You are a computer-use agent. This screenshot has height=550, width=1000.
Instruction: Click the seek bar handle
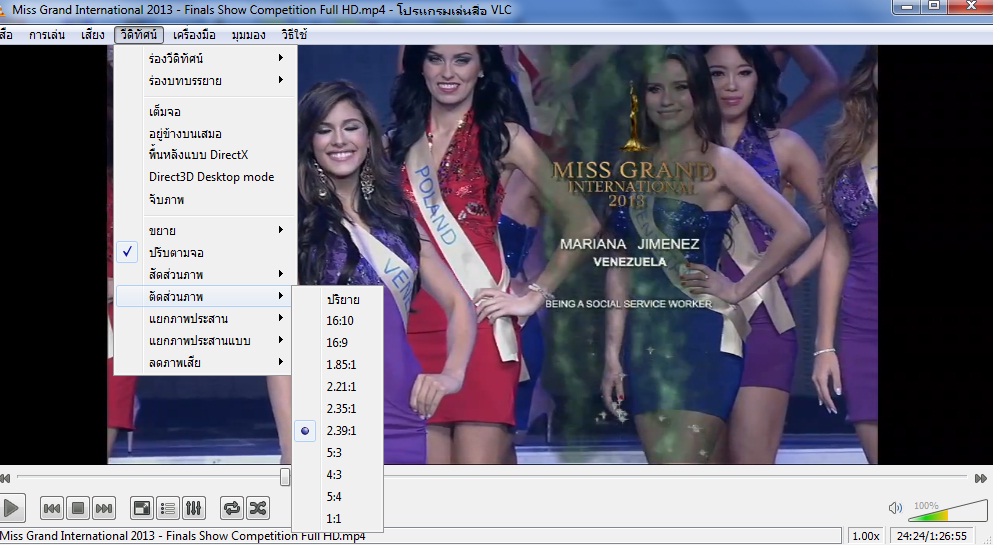[x=285, y=477]
